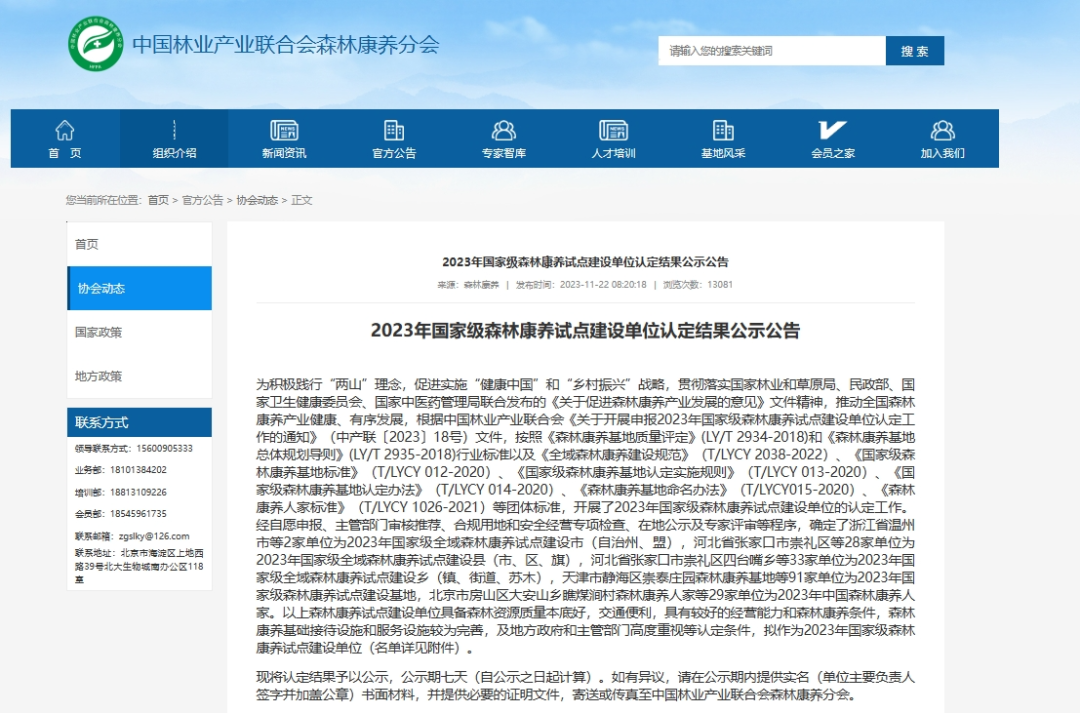Image resolution: width=1080 pixels, height=713 pixels.
Task: Open the 专家智库 menu label
Action: tap(503, 153)
